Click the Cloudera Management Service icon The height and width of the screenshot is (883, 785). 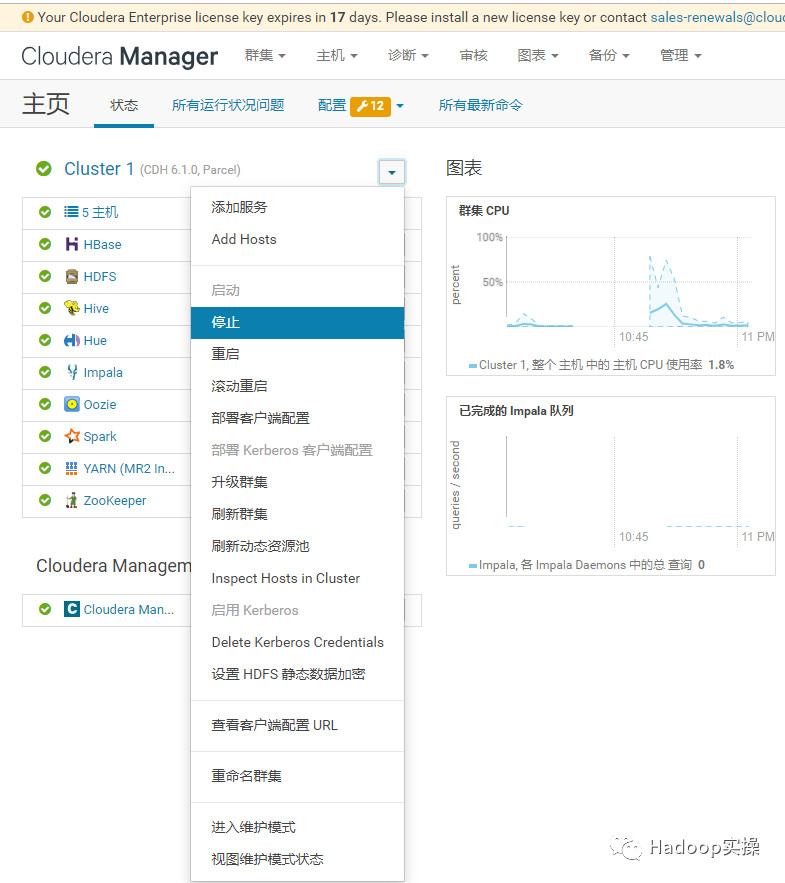pos(72,609)
